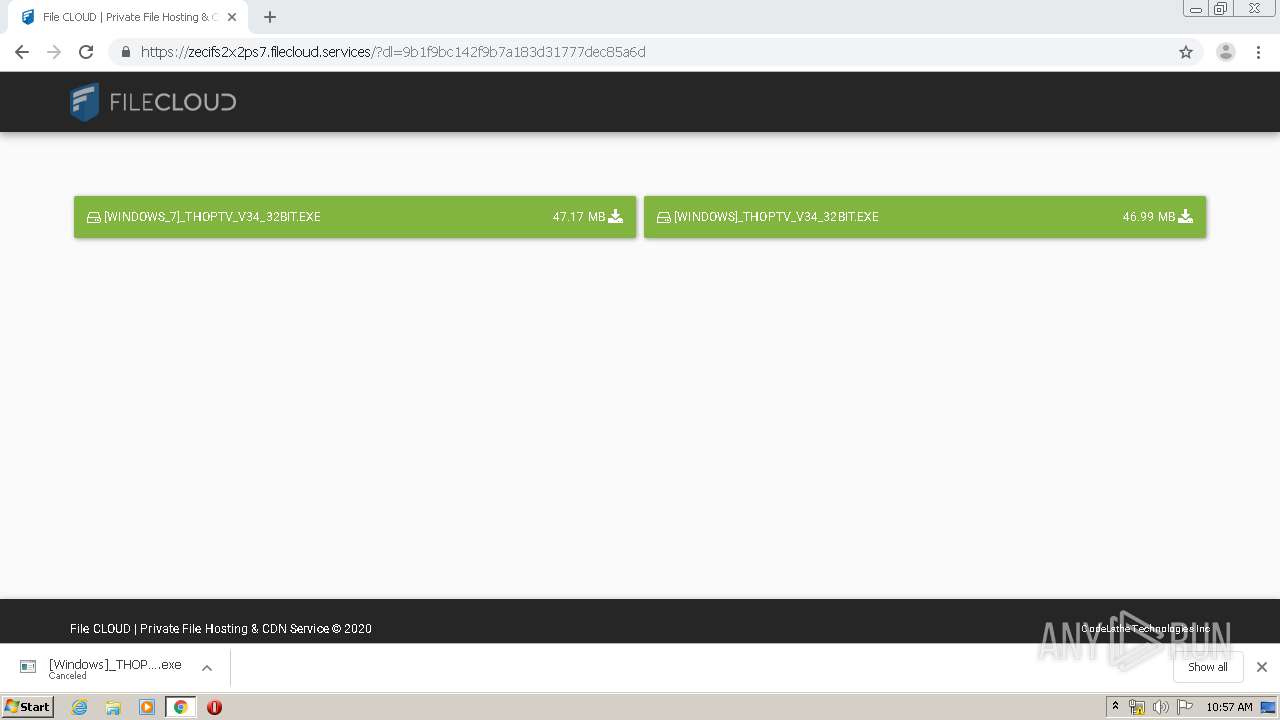The image size is (1280, 720).
Task: Click the footer File CLOUD copyright text
Action: [x=221, y=629]
